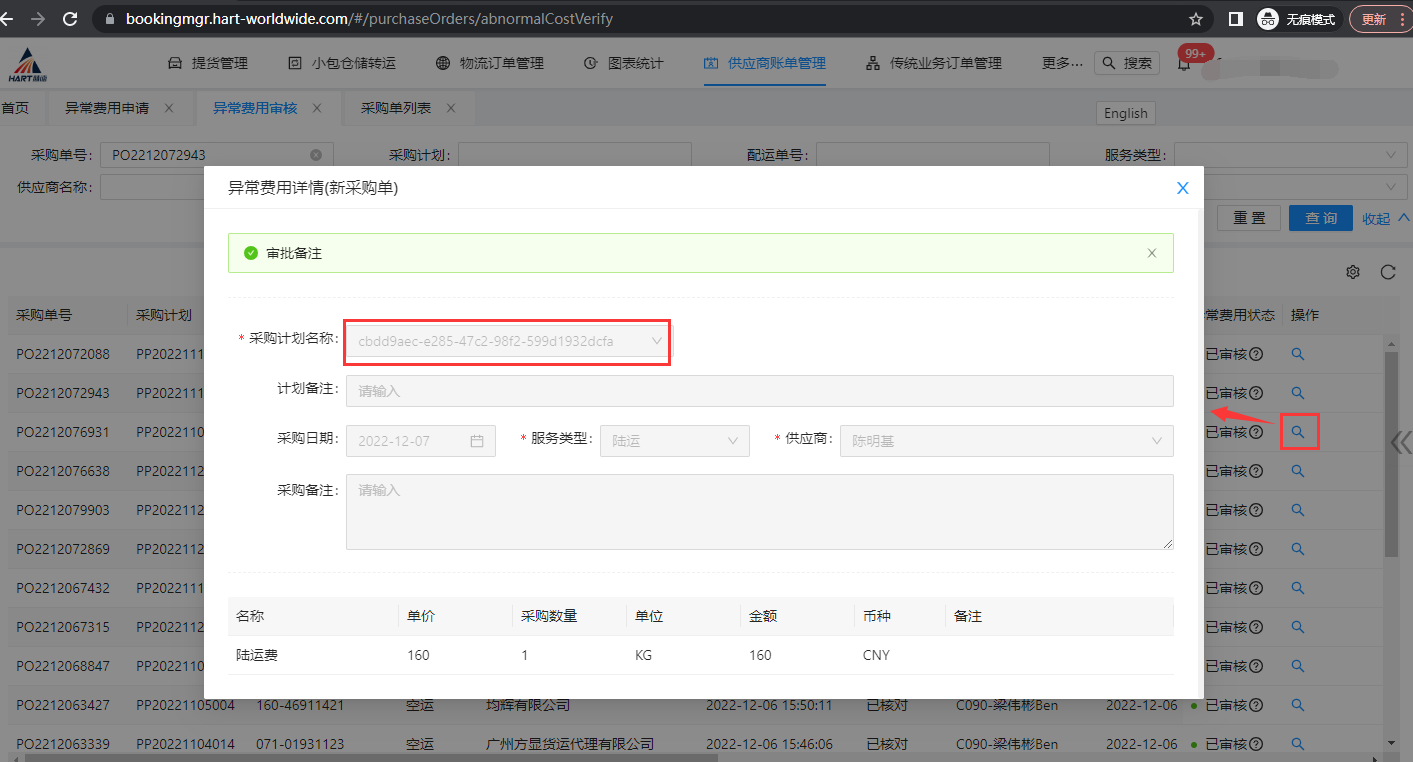Open the 采购计划名称 dropdown
Screen dimensions: 1413x762
coord(508,341)
